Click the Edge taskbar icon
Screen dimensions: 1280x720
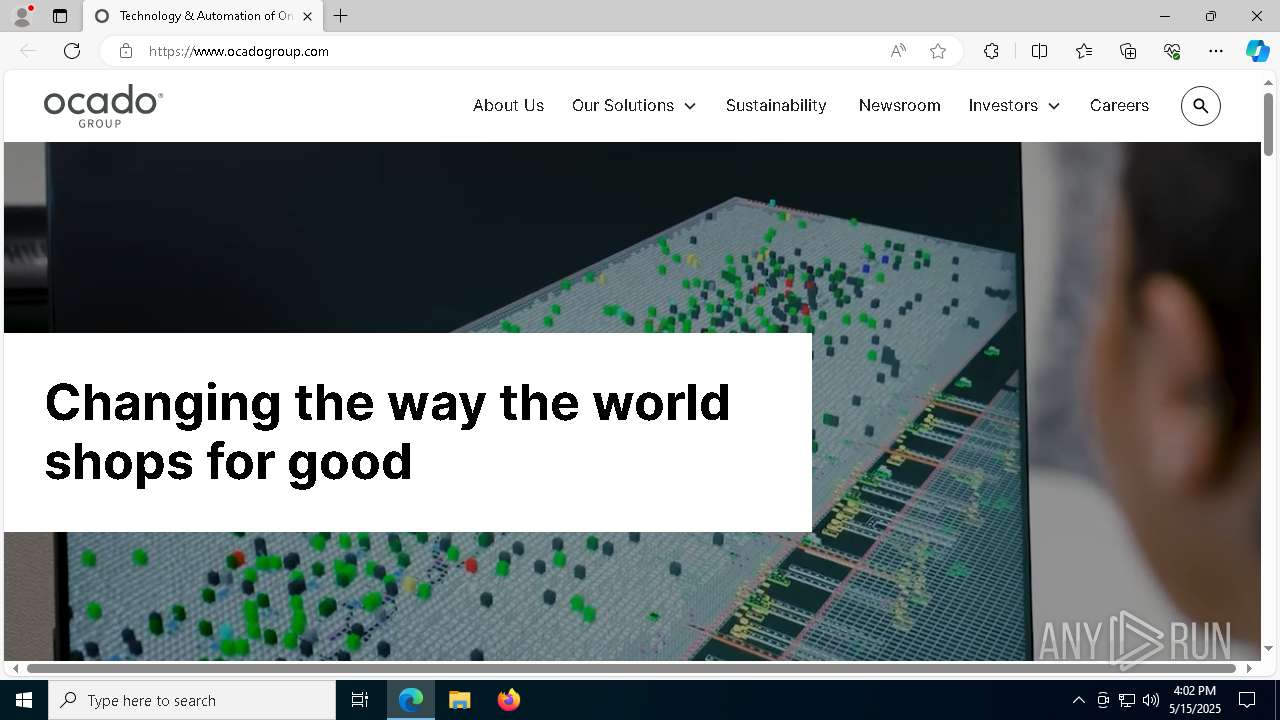pyautogui.click(x=411, y=700)
